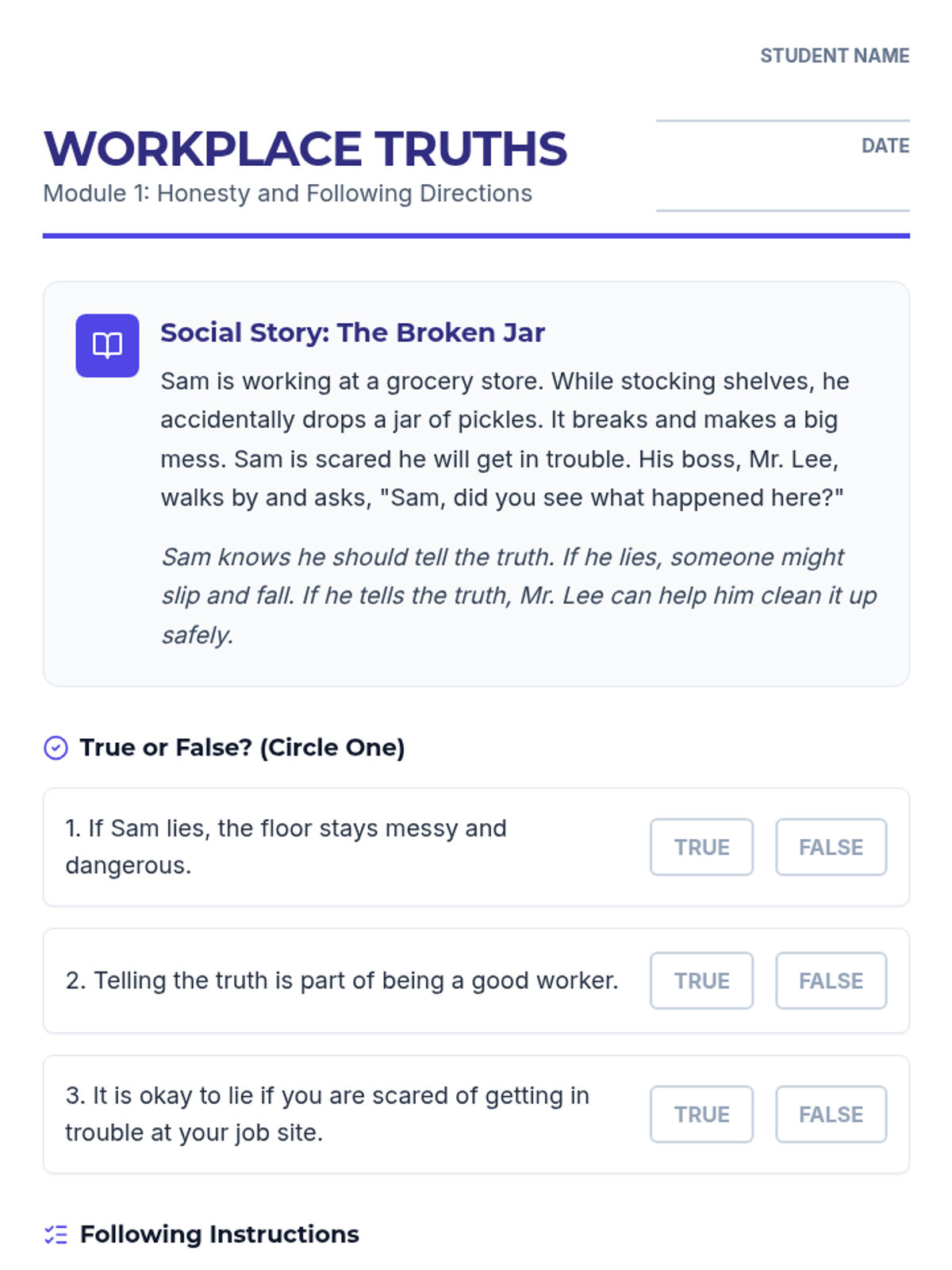Click the Following Instructions section heading

click(x=220, y=1234)
